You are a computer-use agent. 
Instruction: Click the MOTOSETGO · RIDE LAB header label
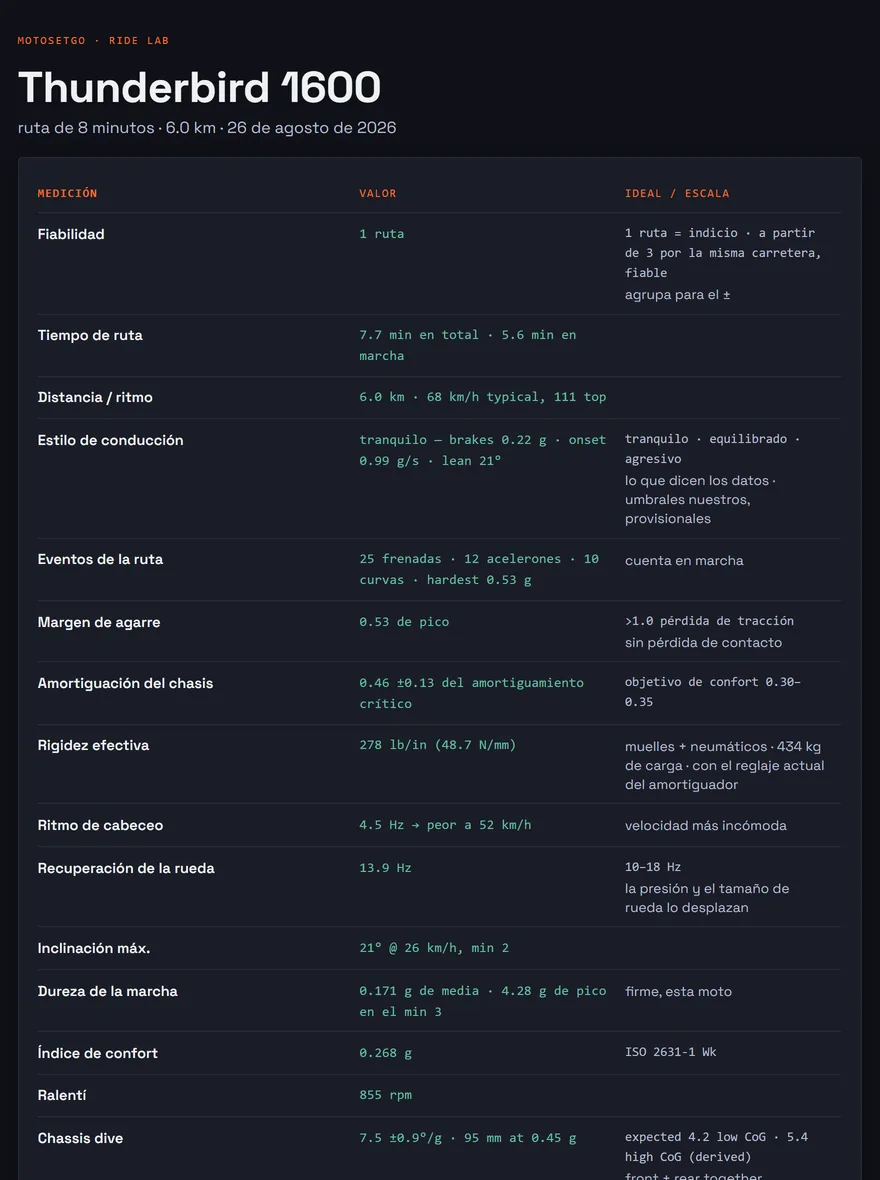point(93,41)
